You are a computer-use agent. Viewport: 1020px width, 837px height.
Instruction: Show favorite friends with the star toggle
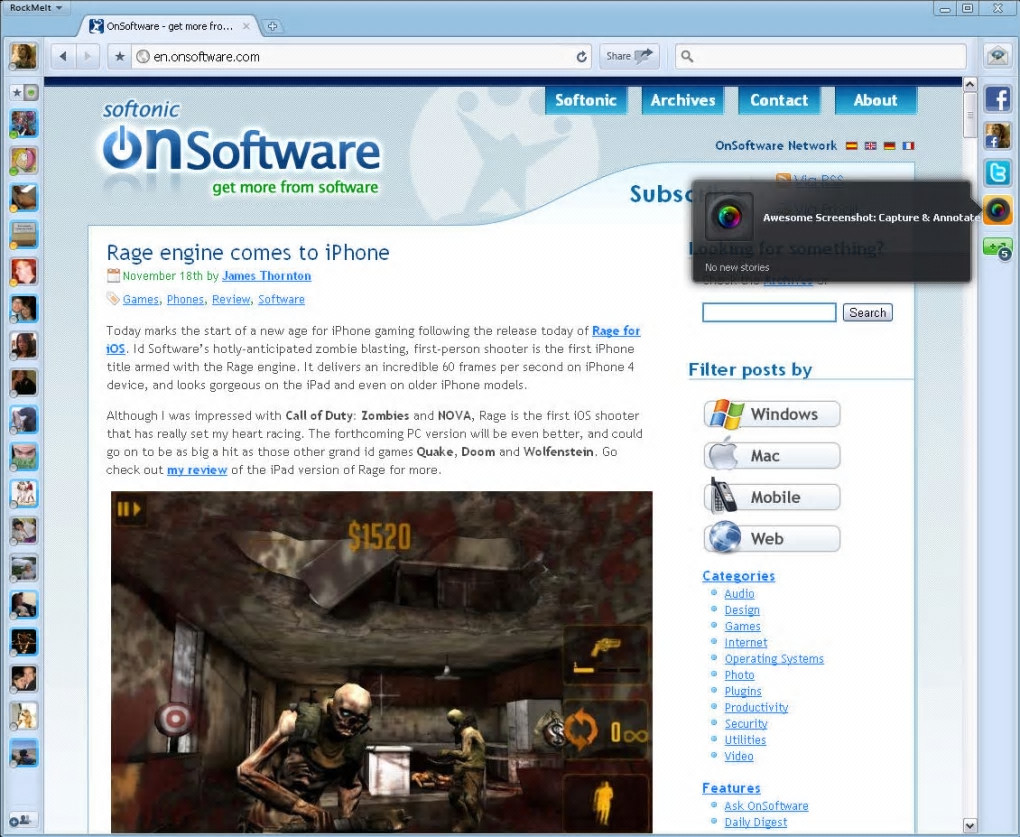pyautogui.click(x=17, y=92)
